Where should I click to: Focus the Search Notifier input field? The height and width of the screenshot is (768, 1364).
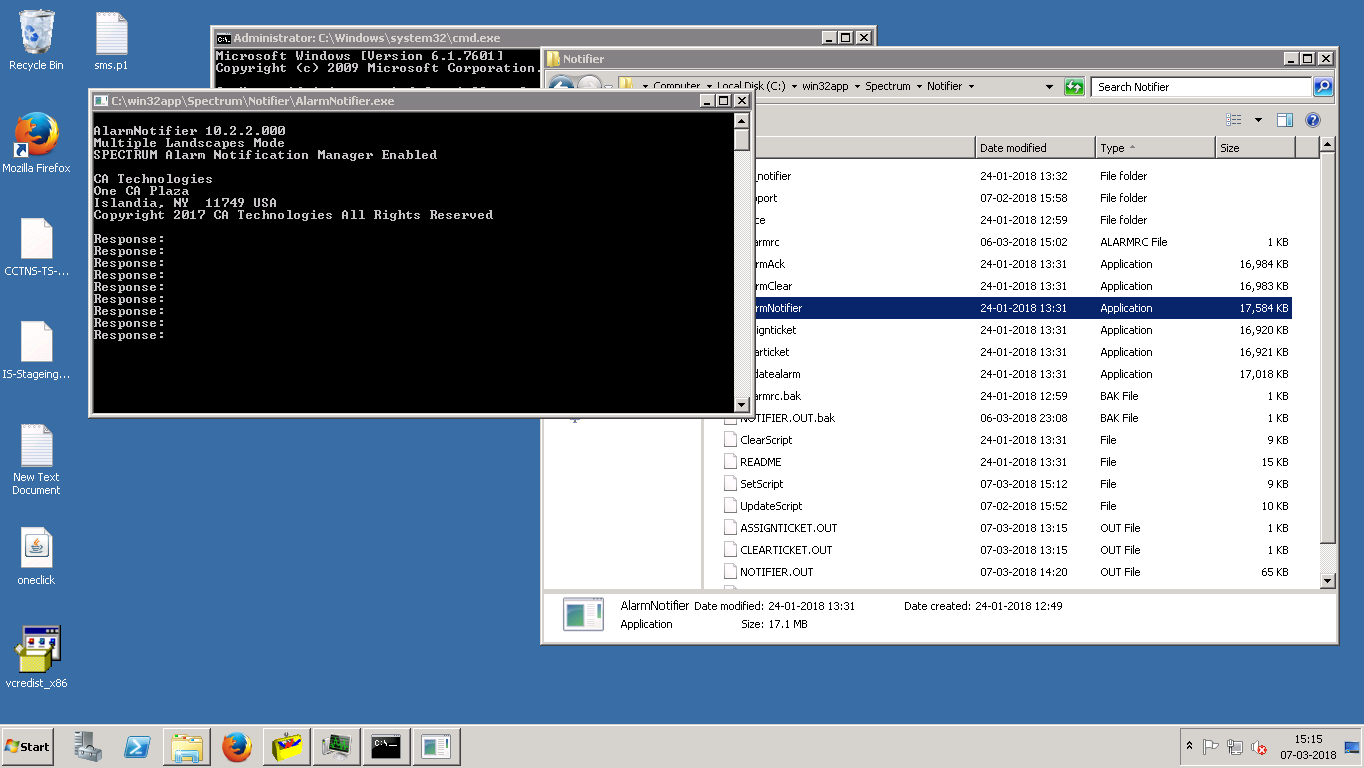click(x=1201, y=87)
